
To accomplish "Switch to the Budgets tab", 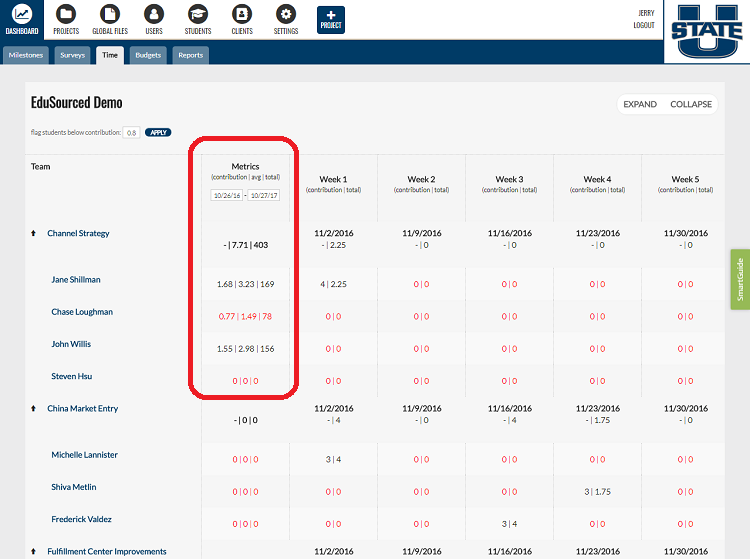I will tap(148, 55).
